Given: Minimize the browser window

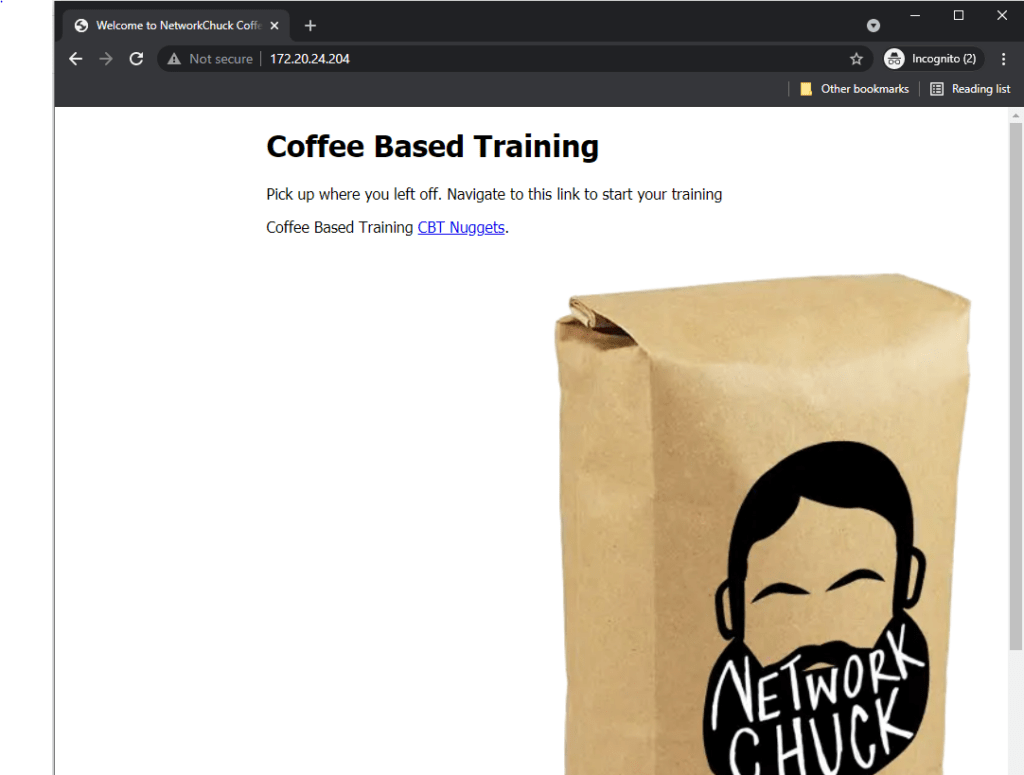Looking at the screenshot, I should [915, 15].
